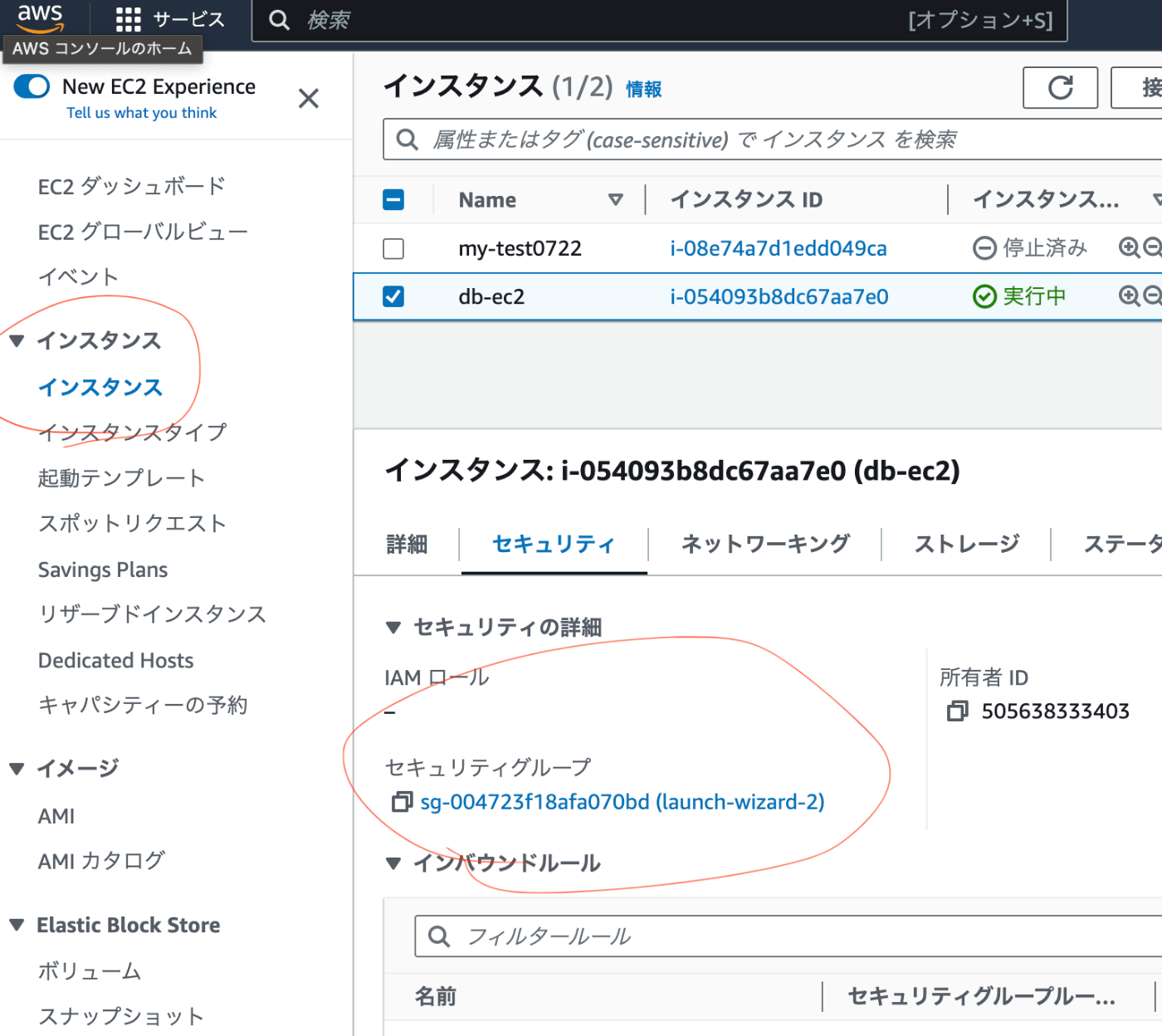1162x1036 pixels.
Task: Open the サービス grid menu icon
Action: [x=128, y=20]
